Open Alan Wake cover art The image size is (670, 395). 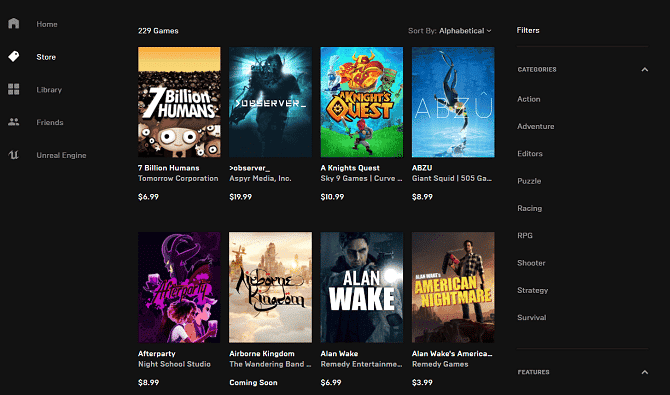coord(362,287)
